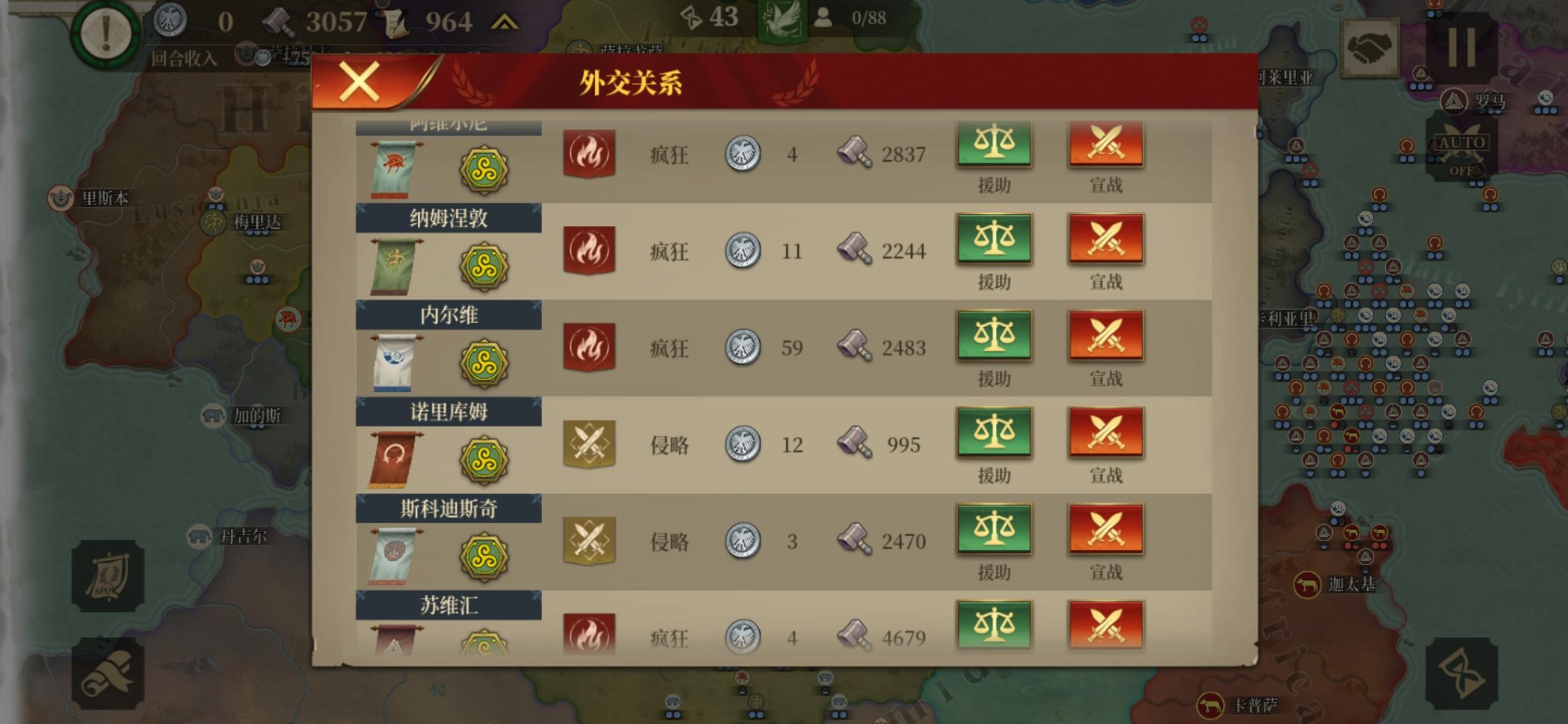Declare war on 苏维汇
Screen dimensions: 1568x724
1106,625
